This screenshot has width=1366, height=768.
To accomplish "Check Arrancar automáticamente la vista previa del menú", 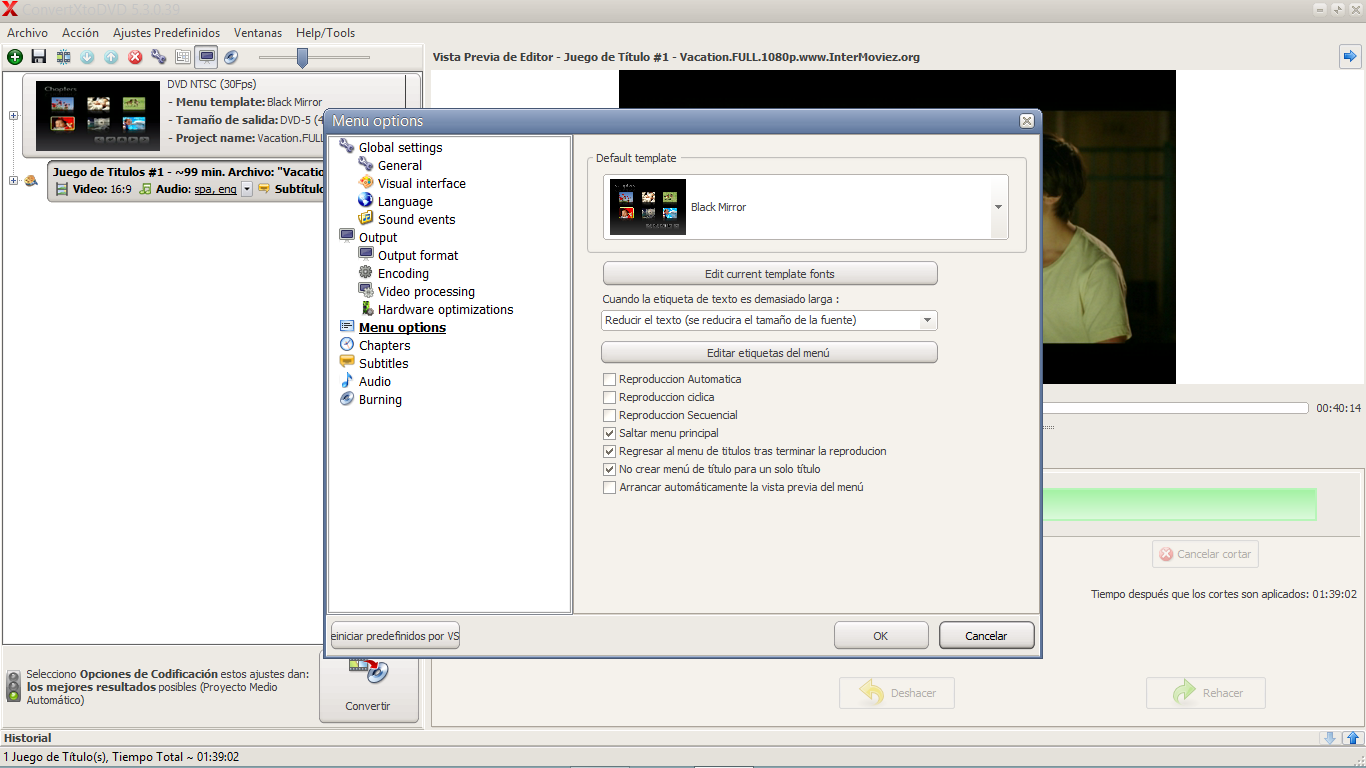I will click(610, 488).
